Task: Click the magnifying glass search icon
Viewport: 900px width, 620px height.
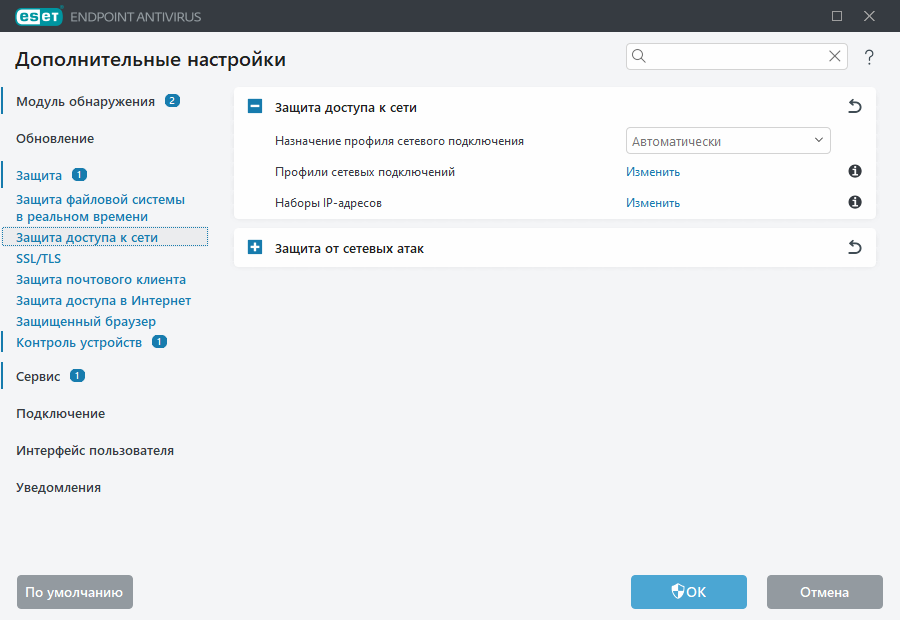Action: point(638,56)
